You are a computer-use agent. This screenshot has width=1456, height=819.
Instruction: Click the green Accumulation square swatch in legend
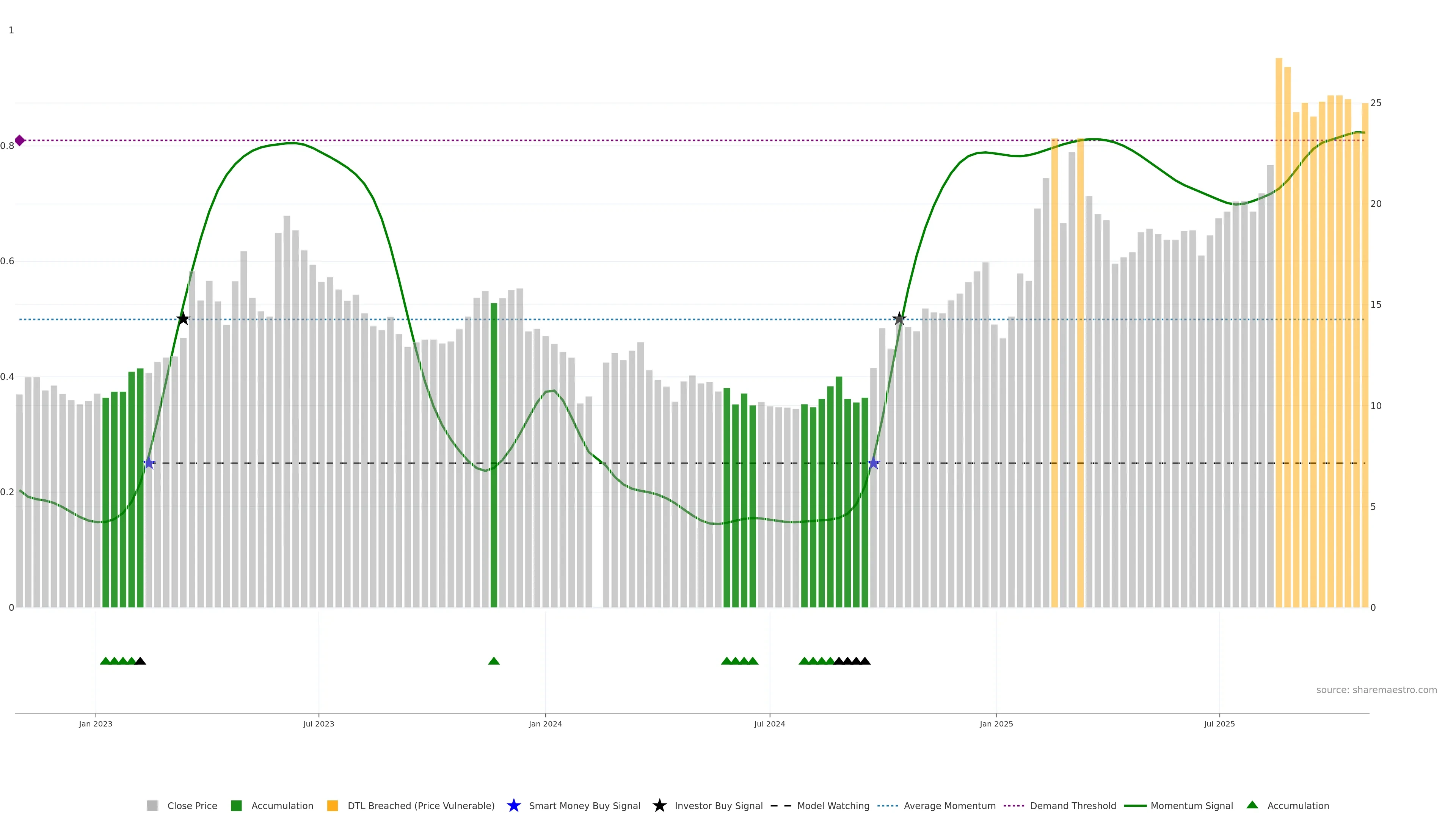236,805
